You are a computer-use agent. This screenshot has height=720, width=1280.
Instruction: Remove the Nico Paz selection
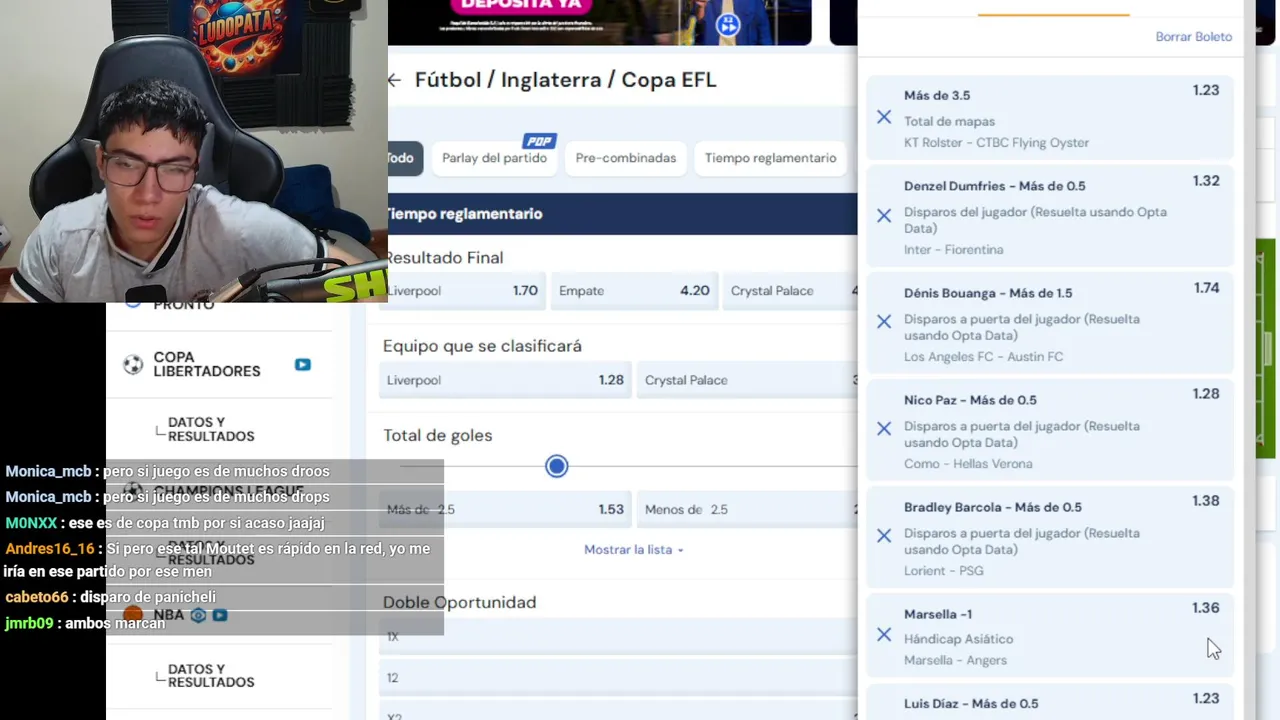pos(884,429)
